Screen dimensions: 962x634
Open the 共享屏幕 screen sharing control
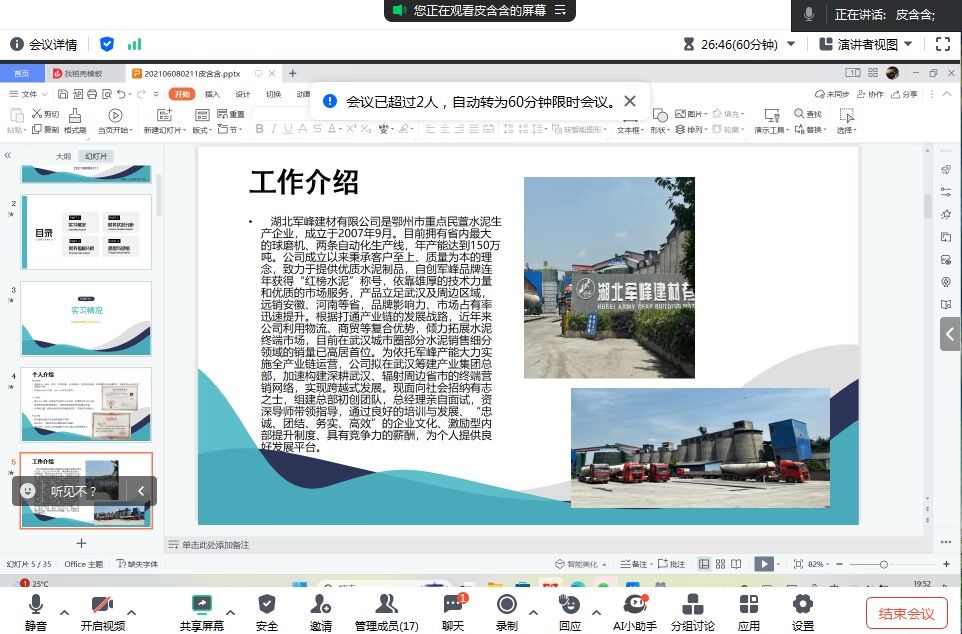point(201,612)
